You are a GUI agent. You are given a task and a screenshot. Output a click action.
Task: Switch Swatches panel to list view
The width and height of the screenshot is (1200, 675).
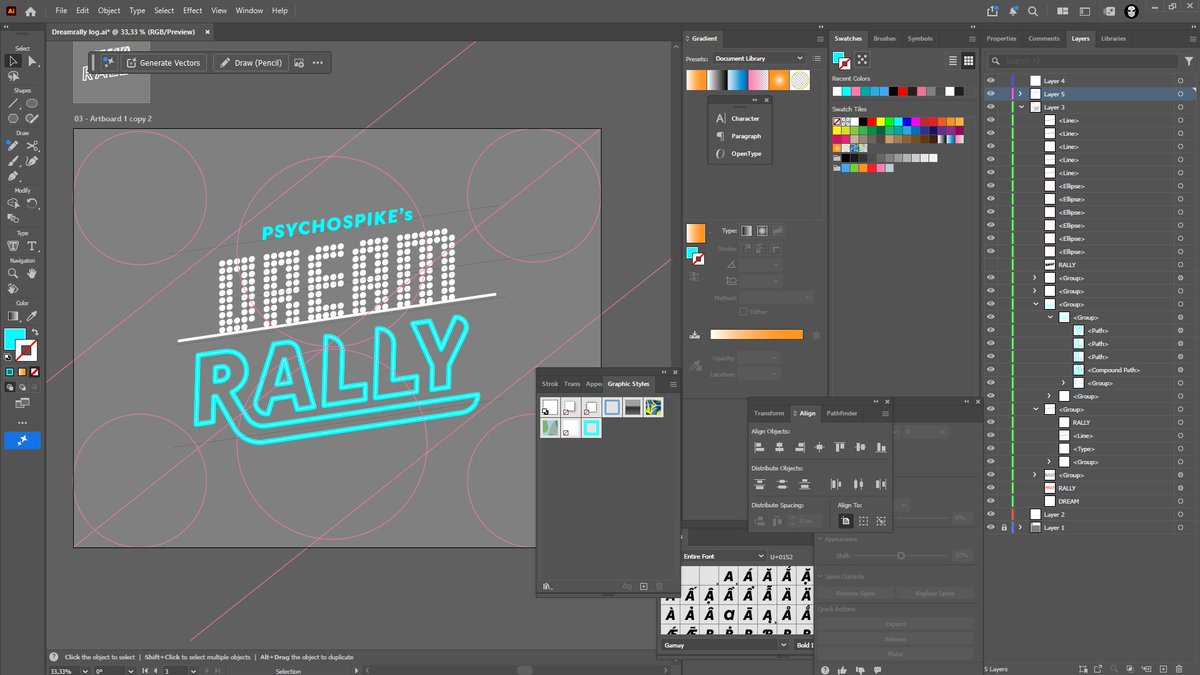click(953, 61)
